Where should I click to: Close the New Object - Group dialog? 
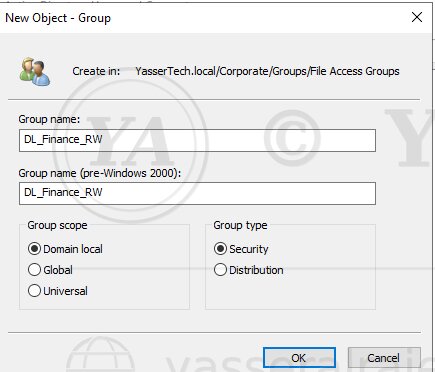417,17
